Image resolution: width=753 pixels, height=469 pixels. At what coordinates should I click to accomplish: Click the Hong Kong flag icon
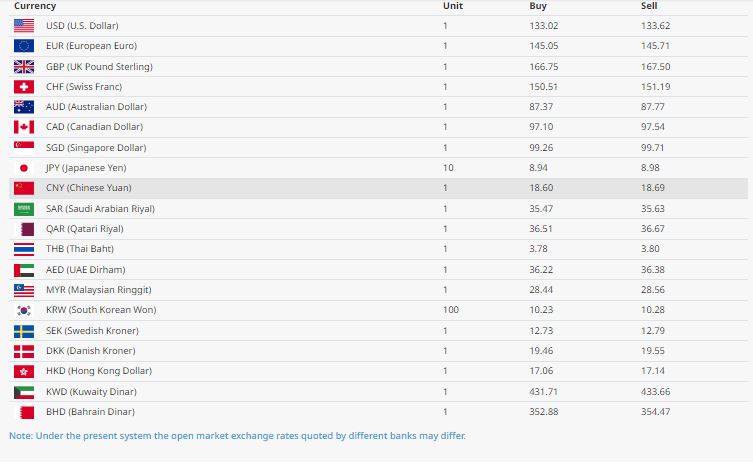pos(25,371)
